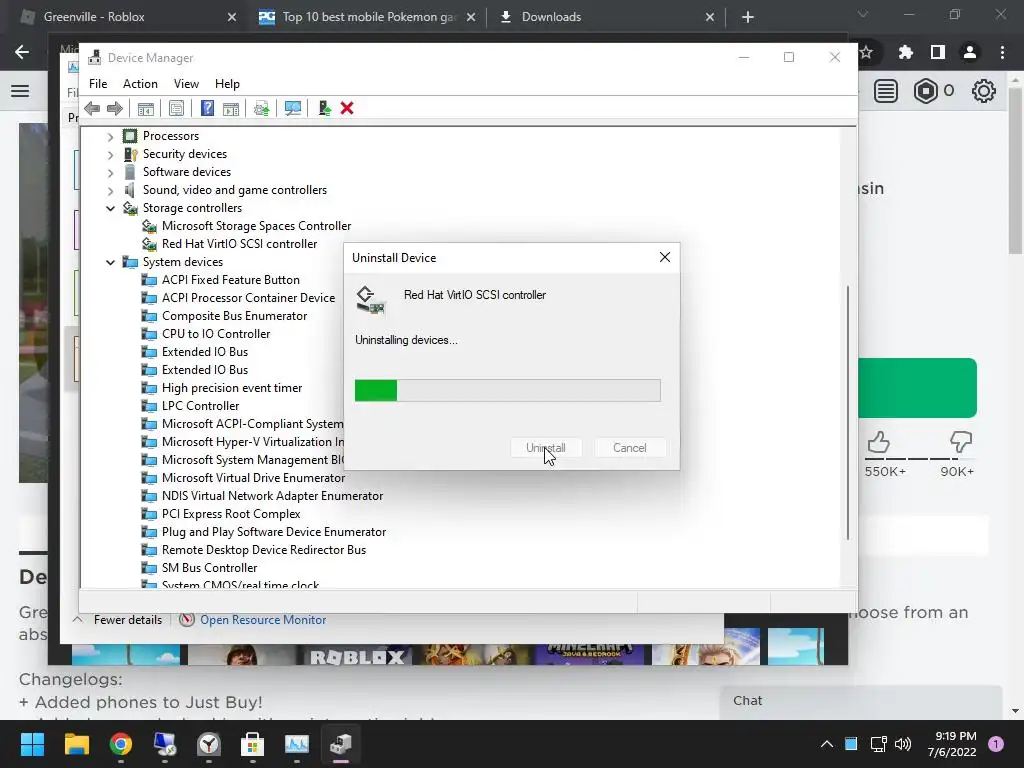Open the Action menu in Device Manager
Screen dimensions: 1024x768
(x=140, y=84)
